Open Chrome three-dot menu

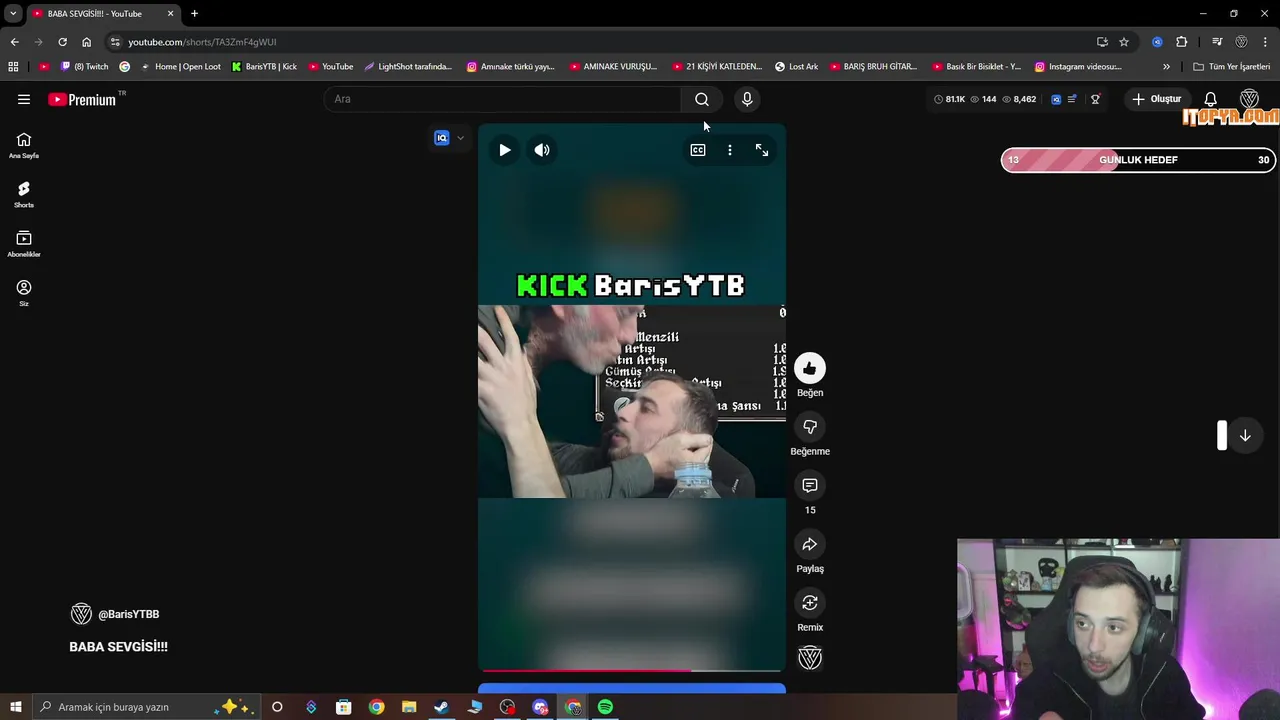(x=1265, y=42)
